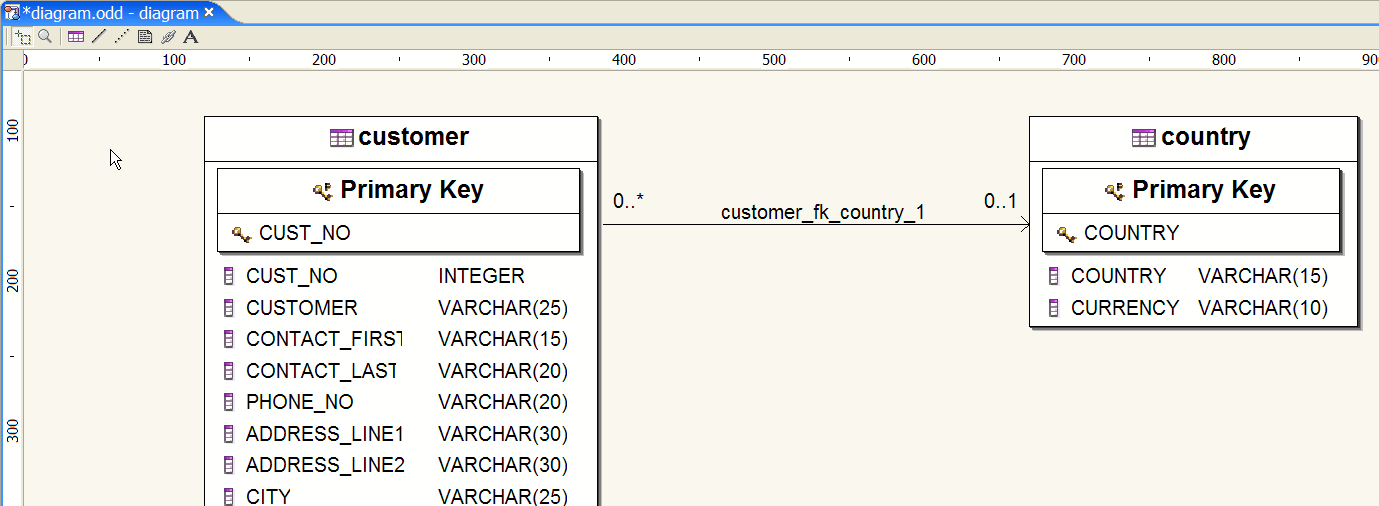Image resolution: width=1379 pixels, height=506 pixels.
Task: Click the 0..1 multiplicity label
Action: (x=1000, y=201)
